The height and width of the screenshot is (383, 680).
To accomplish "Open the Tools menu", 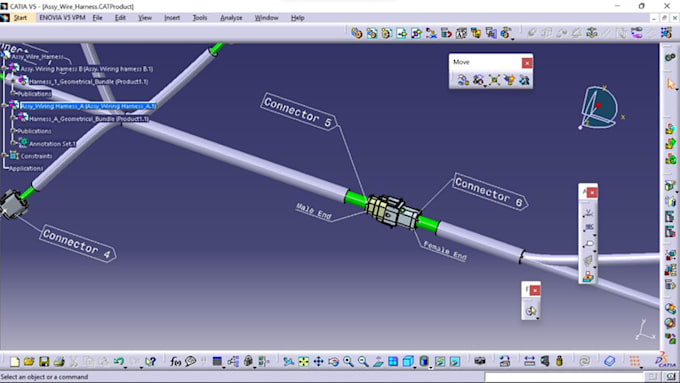I will click(199, 18).
